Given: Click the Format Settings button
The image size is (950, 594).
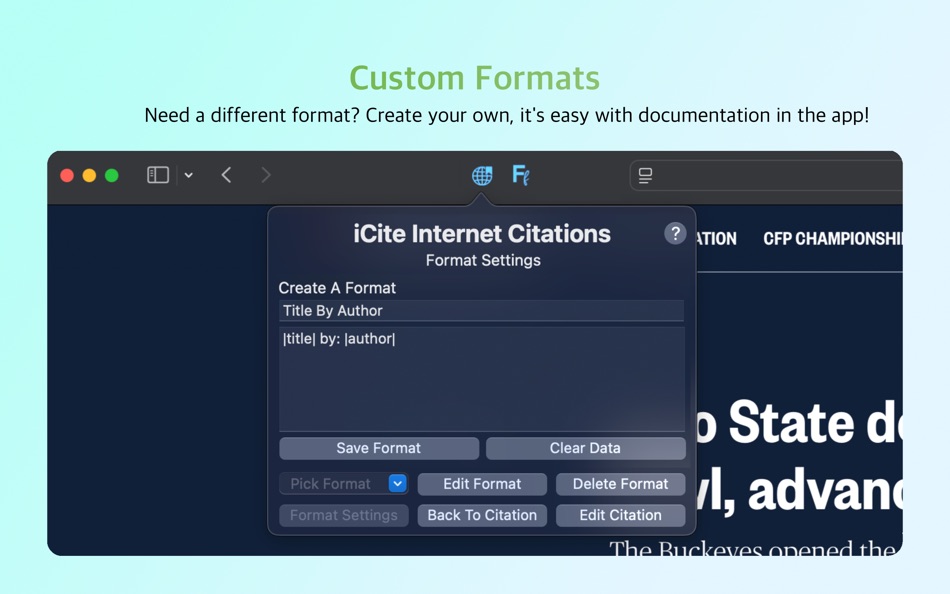Looking at the screenshot, I should pos(344,515).
